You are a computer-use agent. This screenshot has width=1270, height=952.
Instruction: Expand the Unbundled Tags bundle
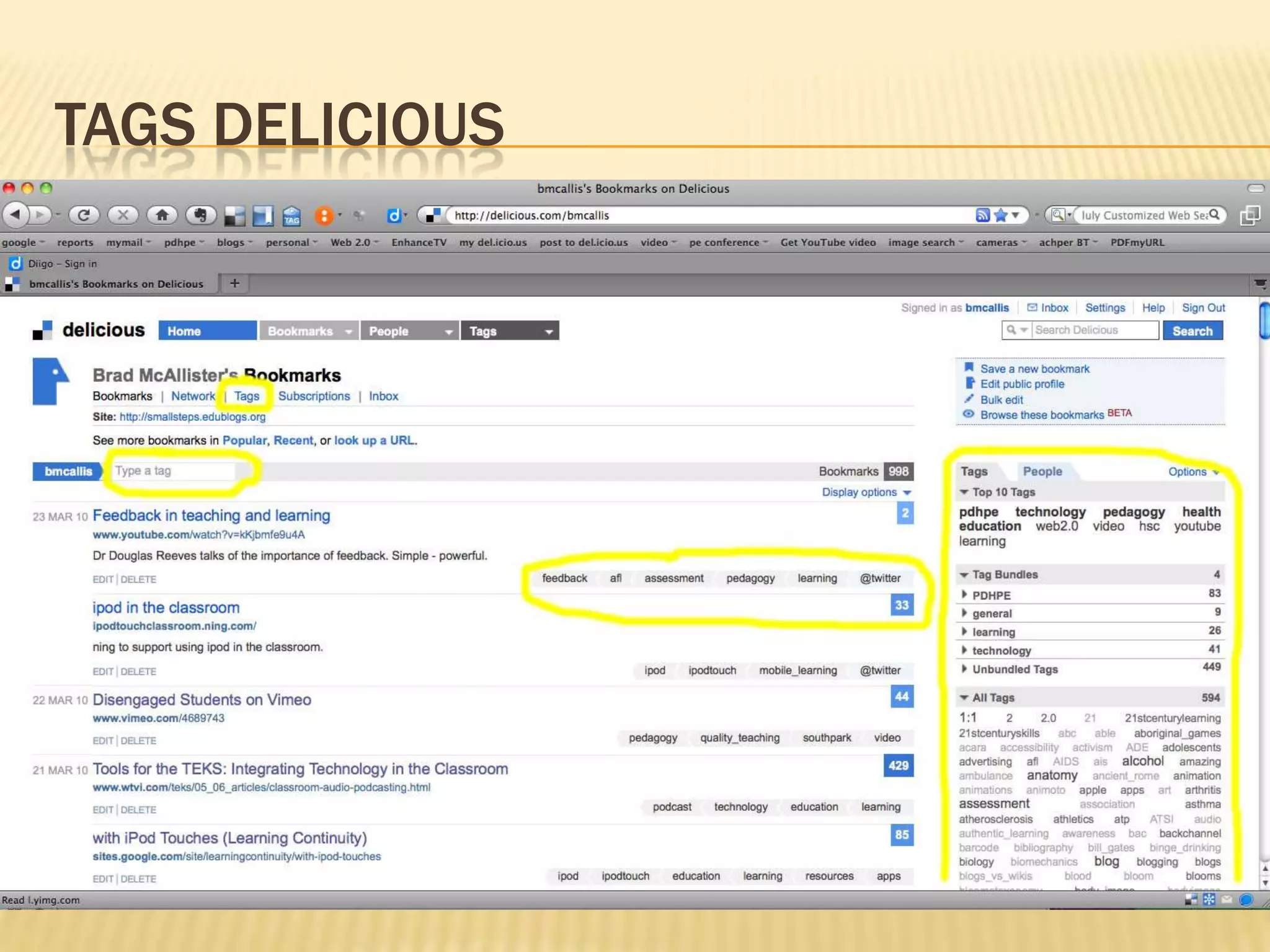click(x=964, y=669)
